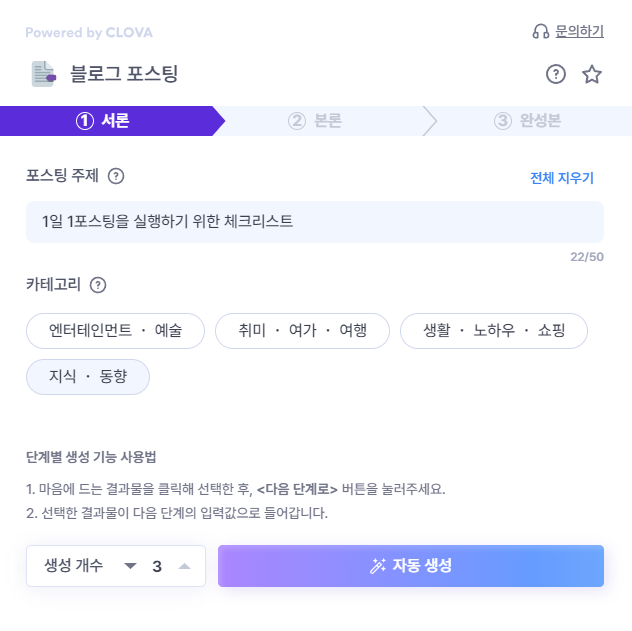Choose the 생활 · 노하우 · 쇼핑 category
The width and height of the screenshot is (632, 631).
tap(494, 331)
